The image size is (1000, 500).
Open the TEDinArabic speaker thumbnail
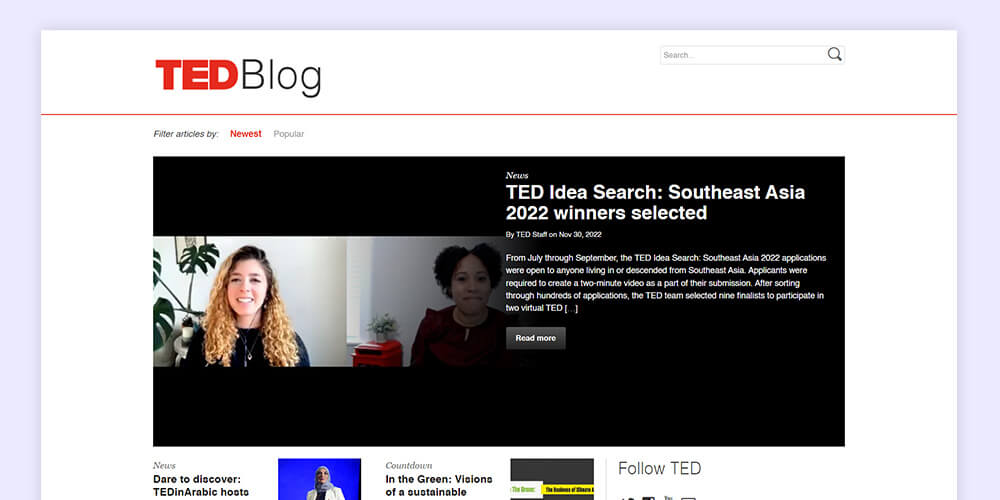(x=319, y=479)
